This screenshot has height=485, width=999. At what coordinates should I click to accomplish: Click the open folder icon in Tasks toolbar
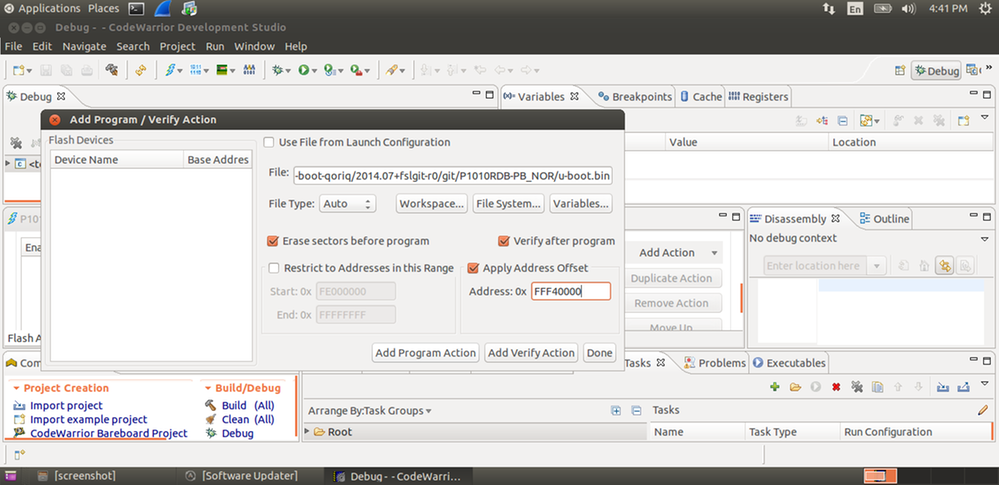click(x=795, y=386)
